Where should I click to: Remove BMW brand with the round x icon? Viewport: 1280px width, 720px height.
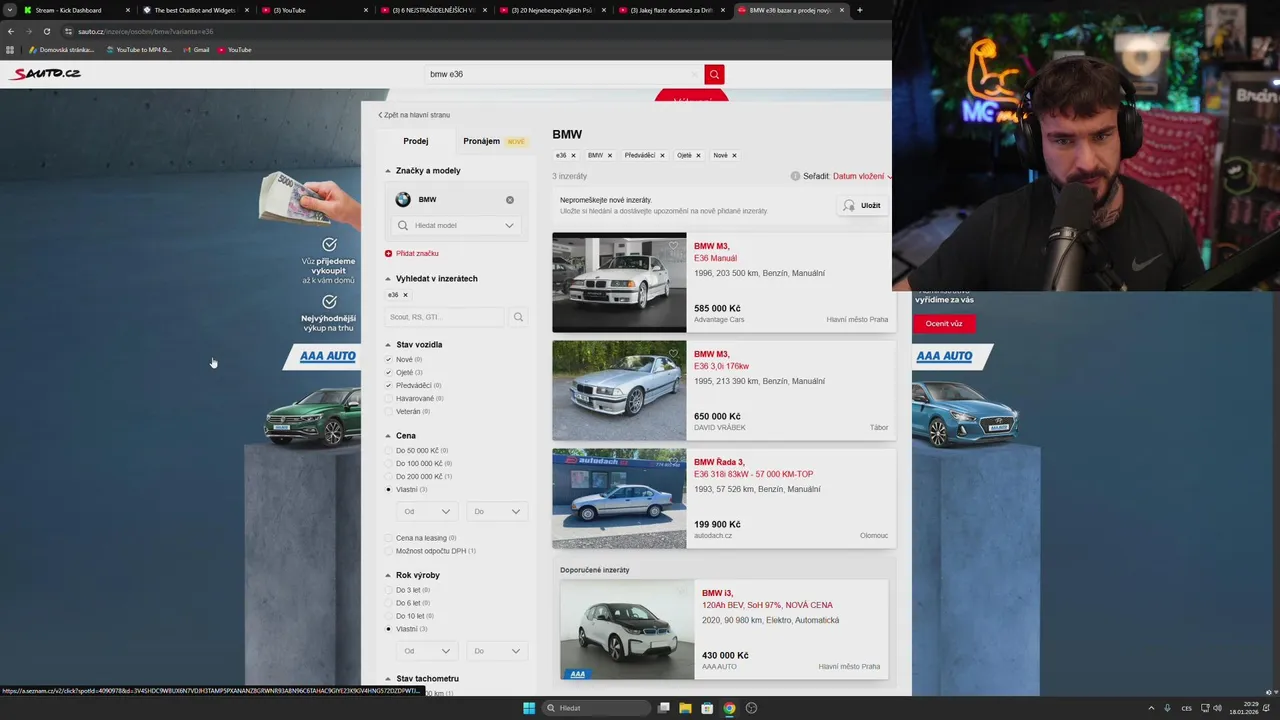510,200
